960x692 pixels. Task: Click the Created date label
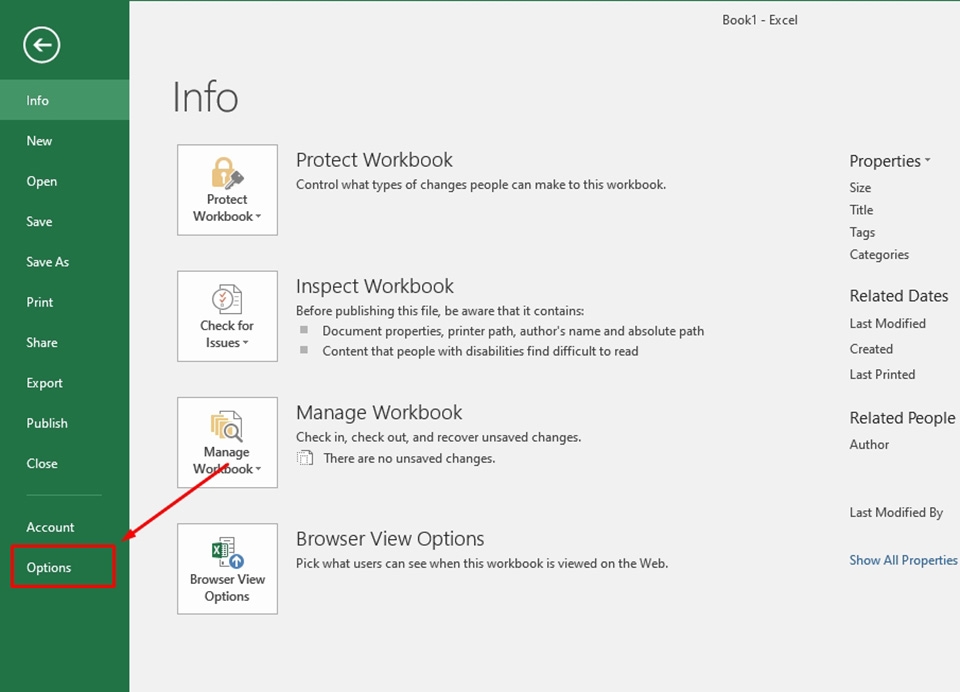(x=871, y=349)
